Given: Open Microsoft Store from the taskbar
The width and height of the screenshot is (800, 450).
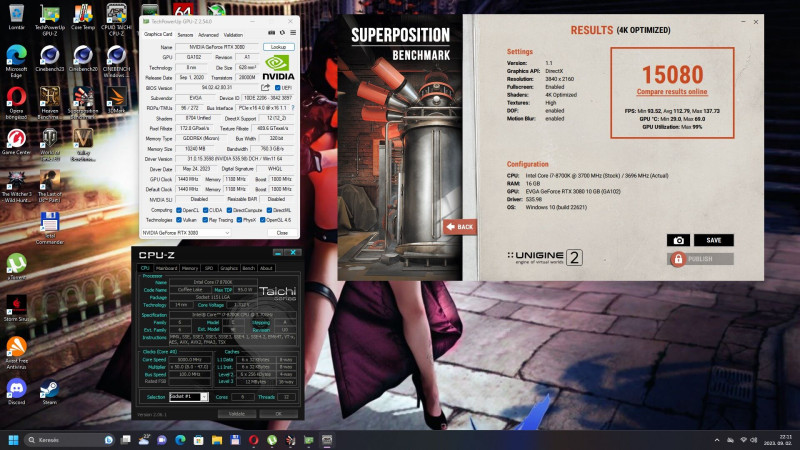Looking at the screenshot, I should 198,440.
